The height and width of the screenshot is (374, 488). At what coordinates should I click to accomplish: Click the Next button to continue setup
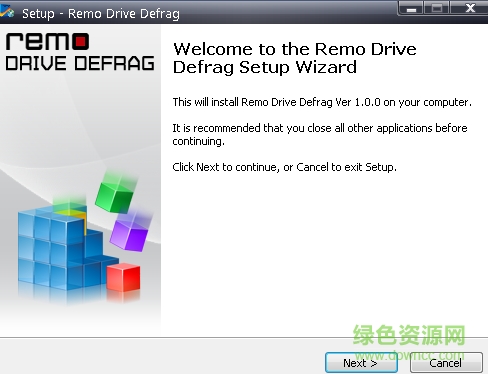click(x=361, y=362)
